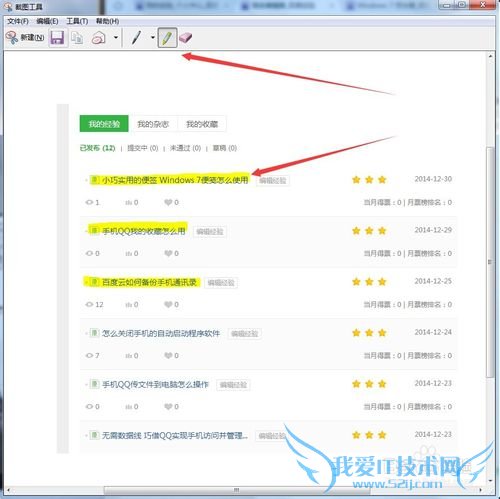Show the 已发布 (12) list
Viewport: 500px width, 499px height.
[97, 148]
